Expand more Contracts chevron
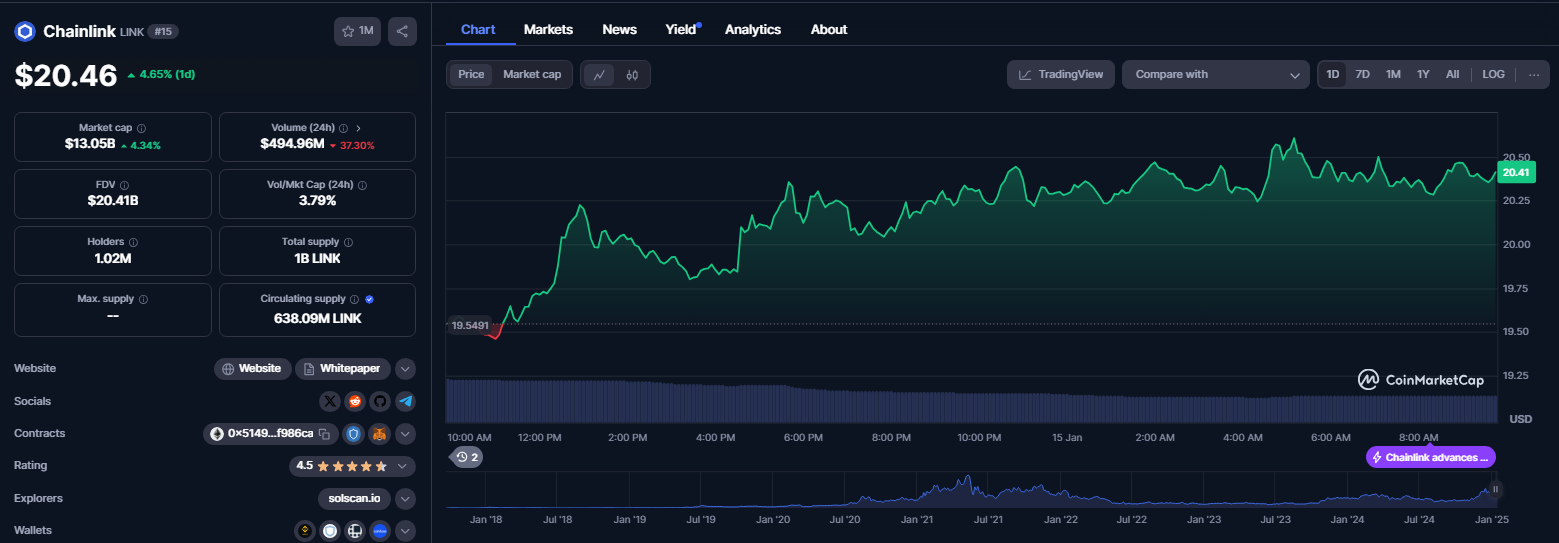1559x543 pixels. click(x=405, y=434)
